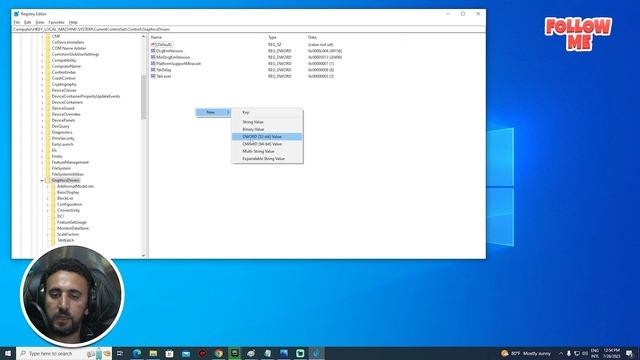
Task: Click the Registry Editor taskbar icon
Action: (316, 353)
